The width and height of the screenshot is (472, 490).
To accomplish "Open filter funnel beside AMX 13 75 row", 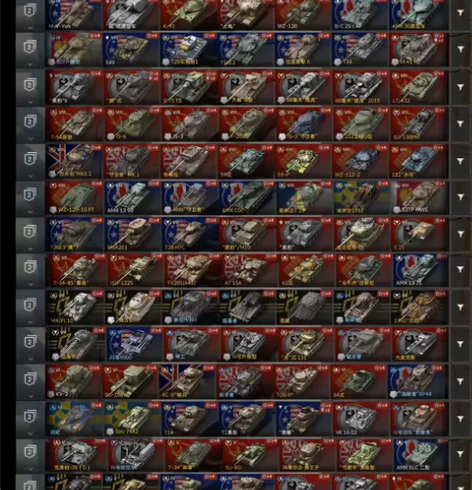I will 460,269.
